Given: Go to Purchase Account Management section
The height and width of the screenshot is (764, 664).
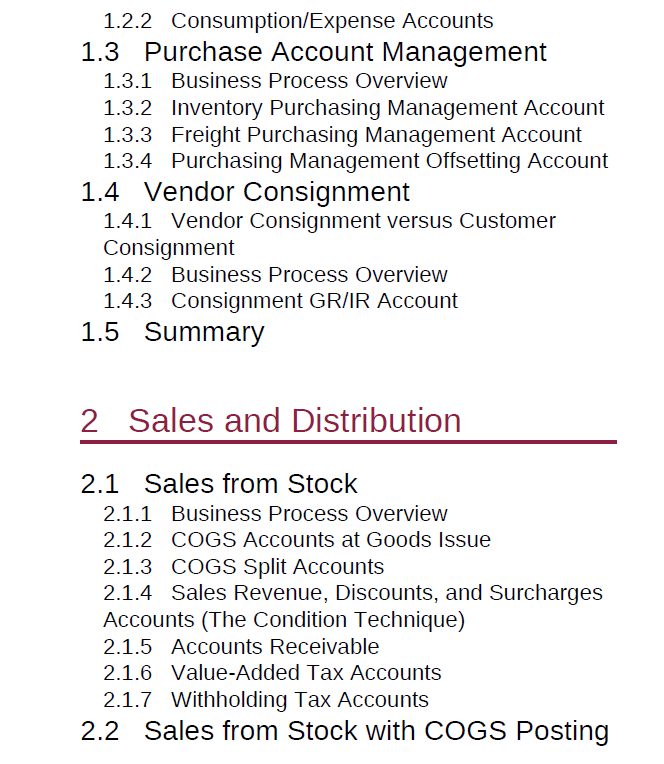Looking at the screenshot, I should [314, 52].
